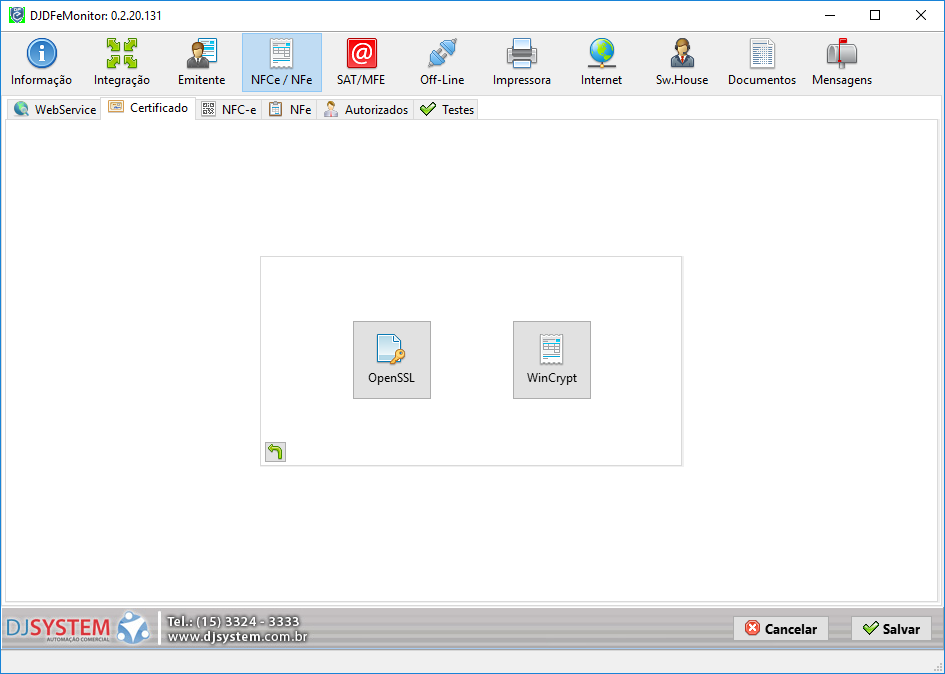Click the DJDFeMonitor title bar app icon
The width and height of the screenshot is (945, 674).
point(17,15)
